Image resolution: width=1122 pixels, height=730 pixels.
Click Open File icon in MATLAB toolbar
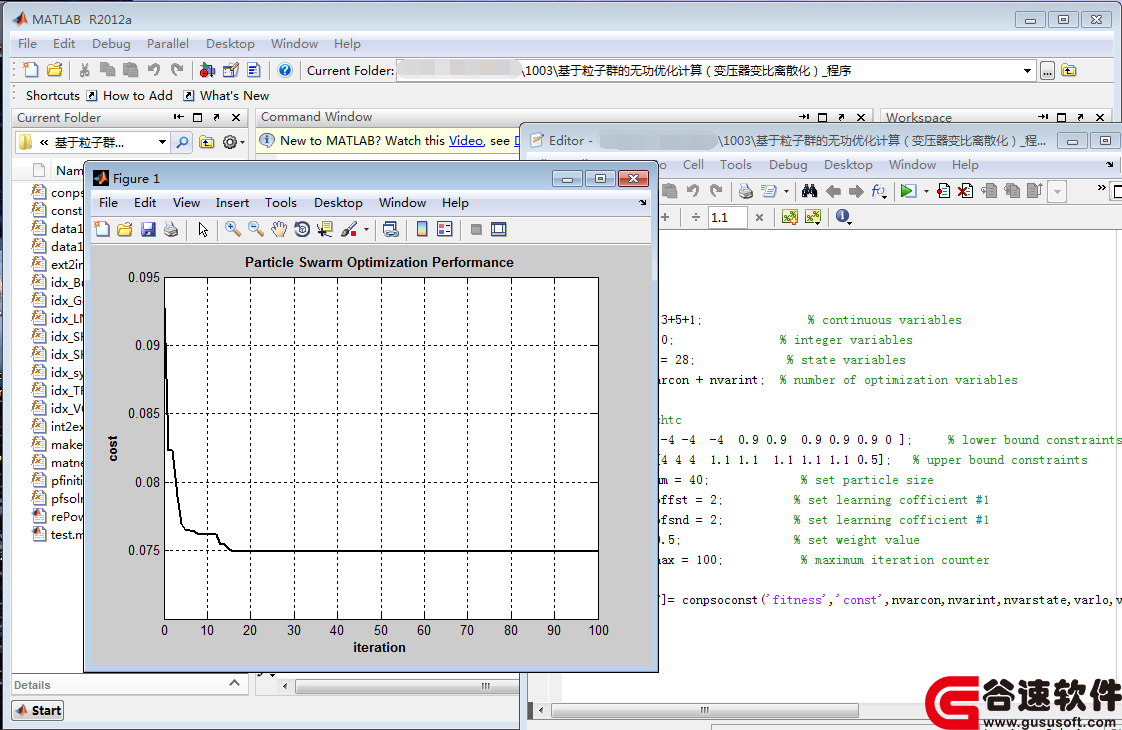tap(54, 70)
